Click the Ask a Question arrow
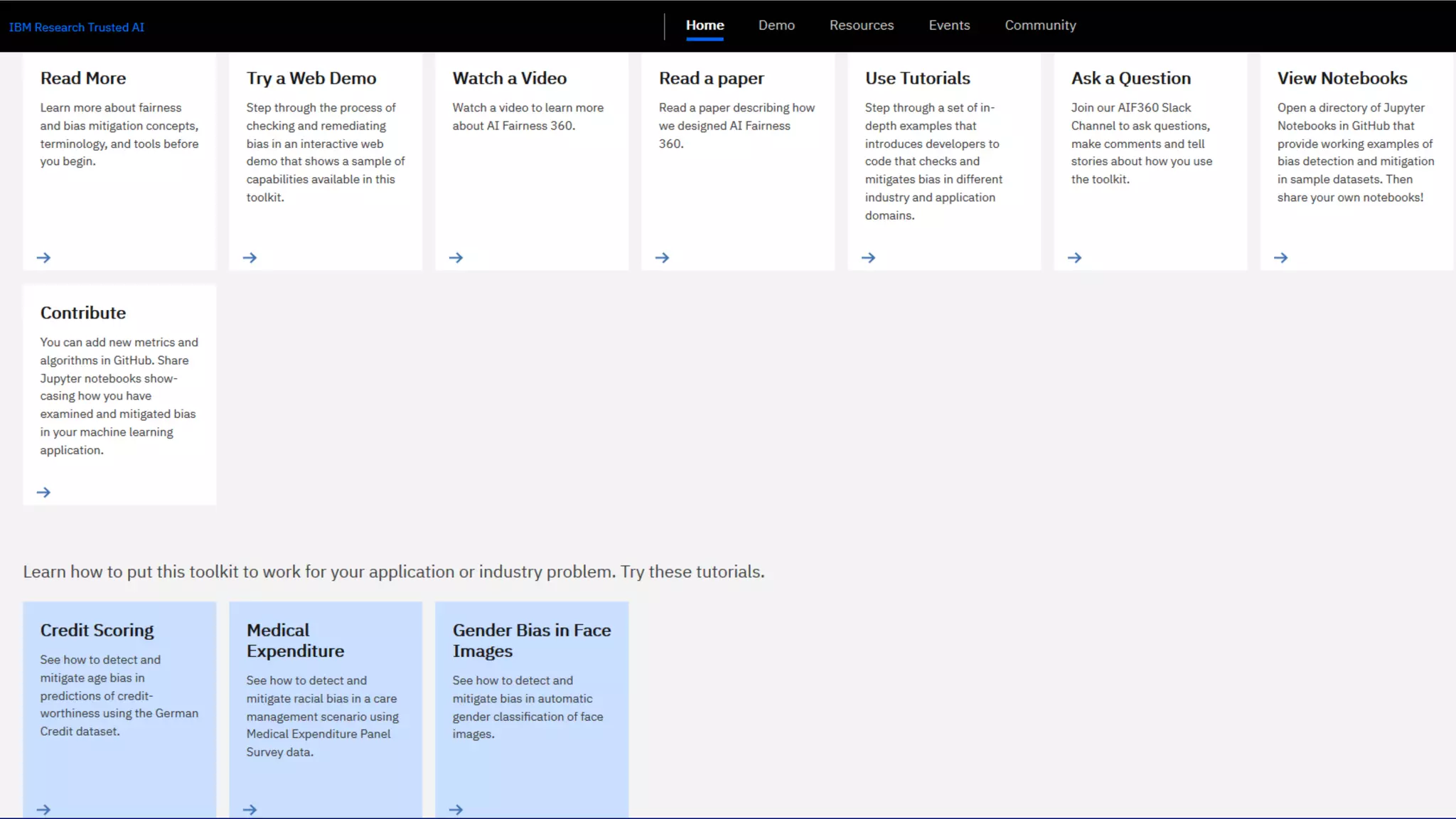 click(1074, 257)
